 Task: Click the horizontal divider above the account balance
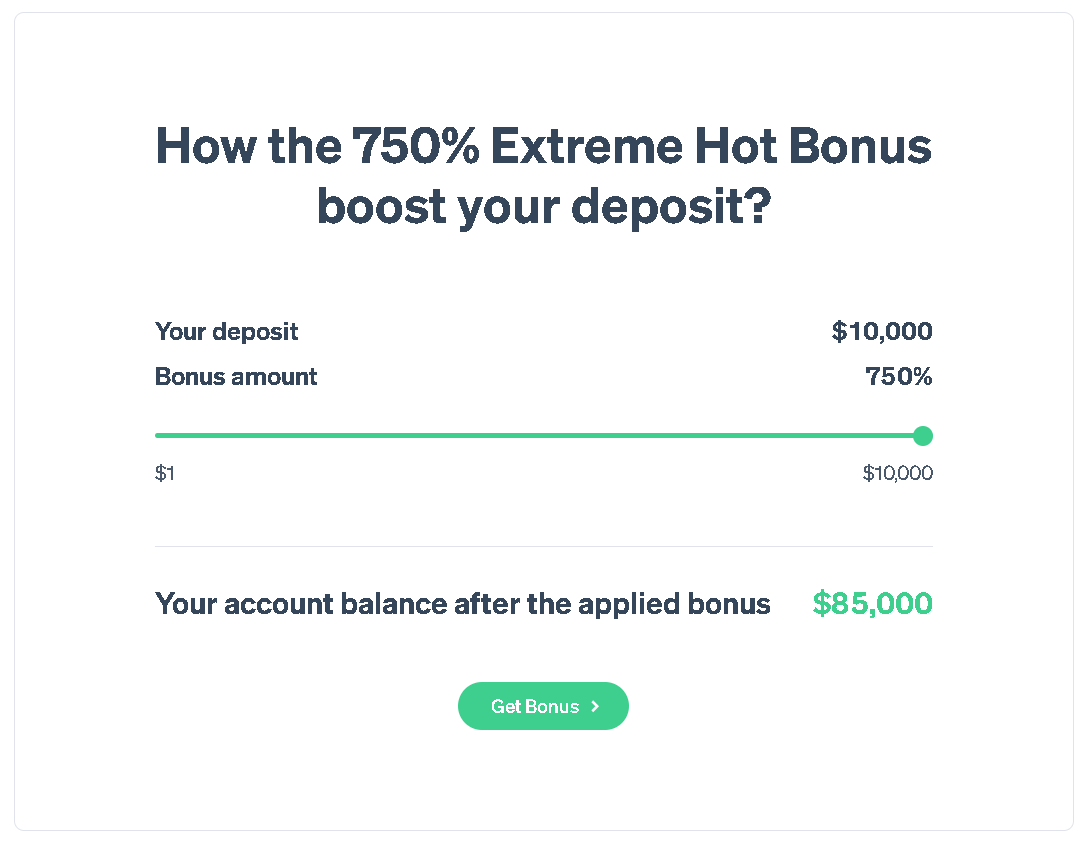pos(543,547)
